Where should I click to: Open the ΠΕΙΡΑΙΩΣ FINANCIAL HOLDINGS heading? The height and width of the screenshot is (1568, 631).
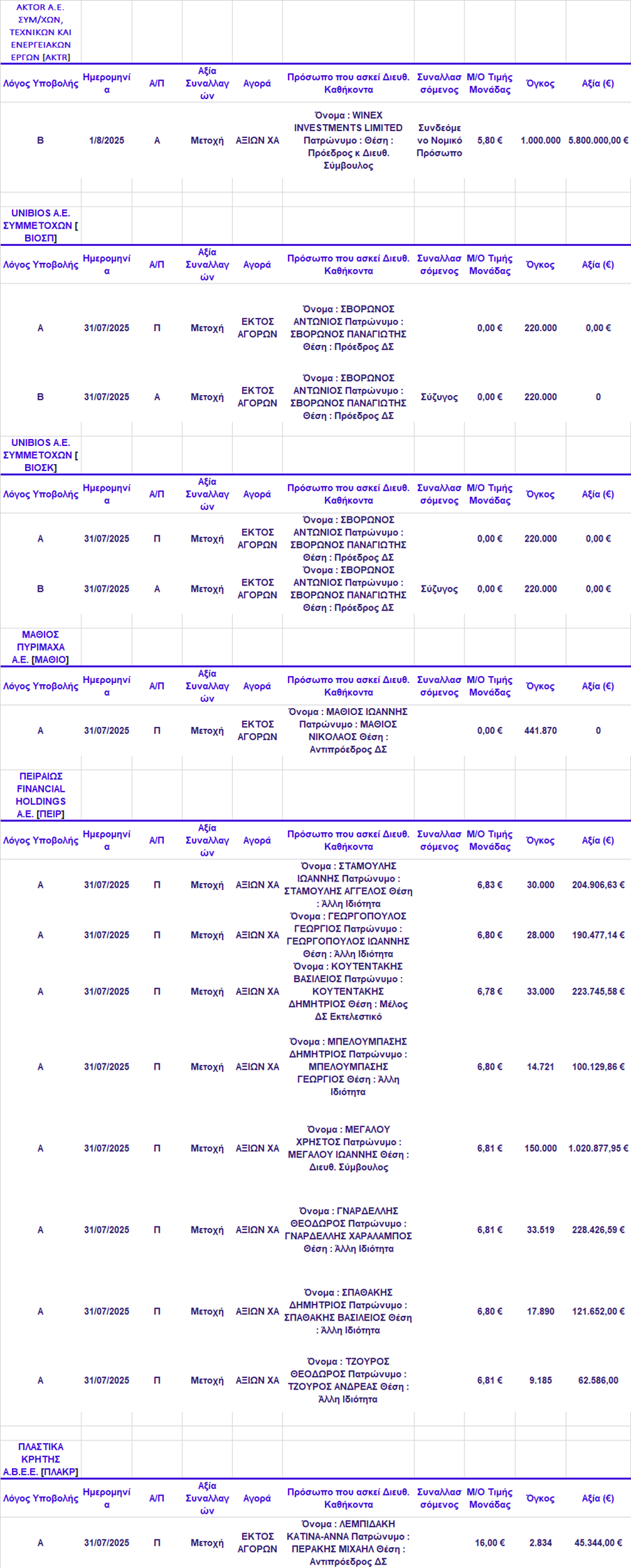(40, 794)
